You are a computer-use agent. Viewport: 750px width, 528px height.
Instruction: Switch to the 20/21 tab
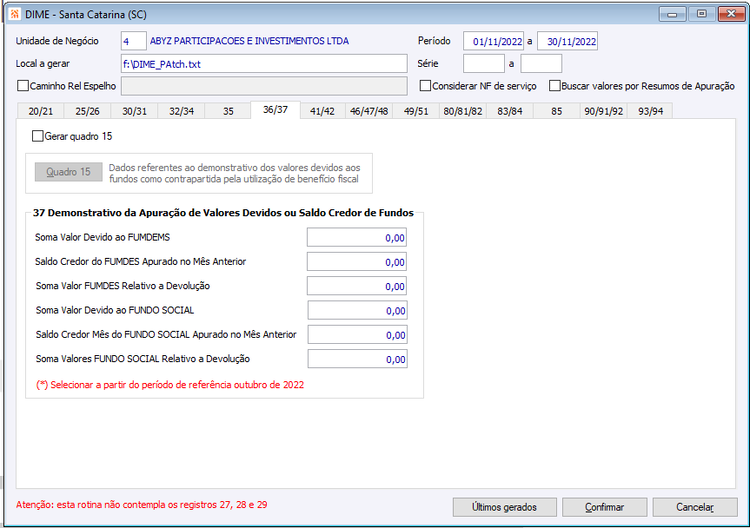pyautogui.click(x=41, y=111)
